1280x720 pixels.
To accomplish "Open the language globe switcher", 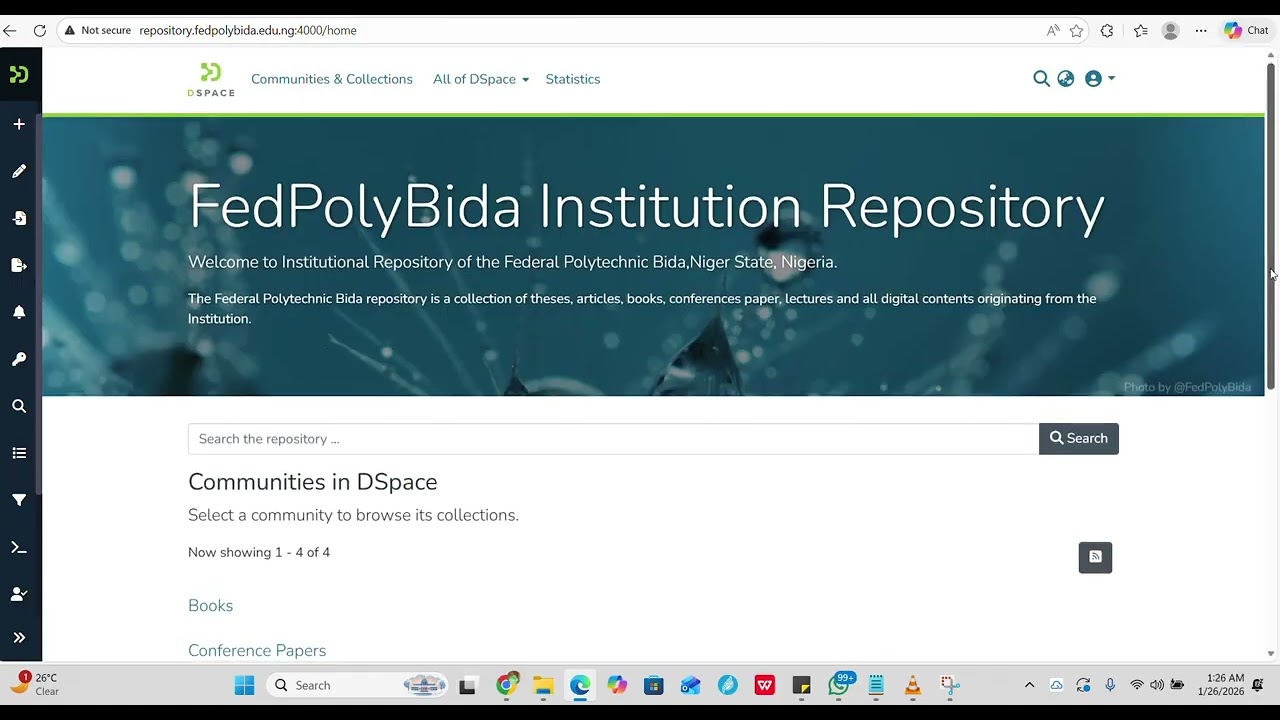I will tap(1066, 79).
